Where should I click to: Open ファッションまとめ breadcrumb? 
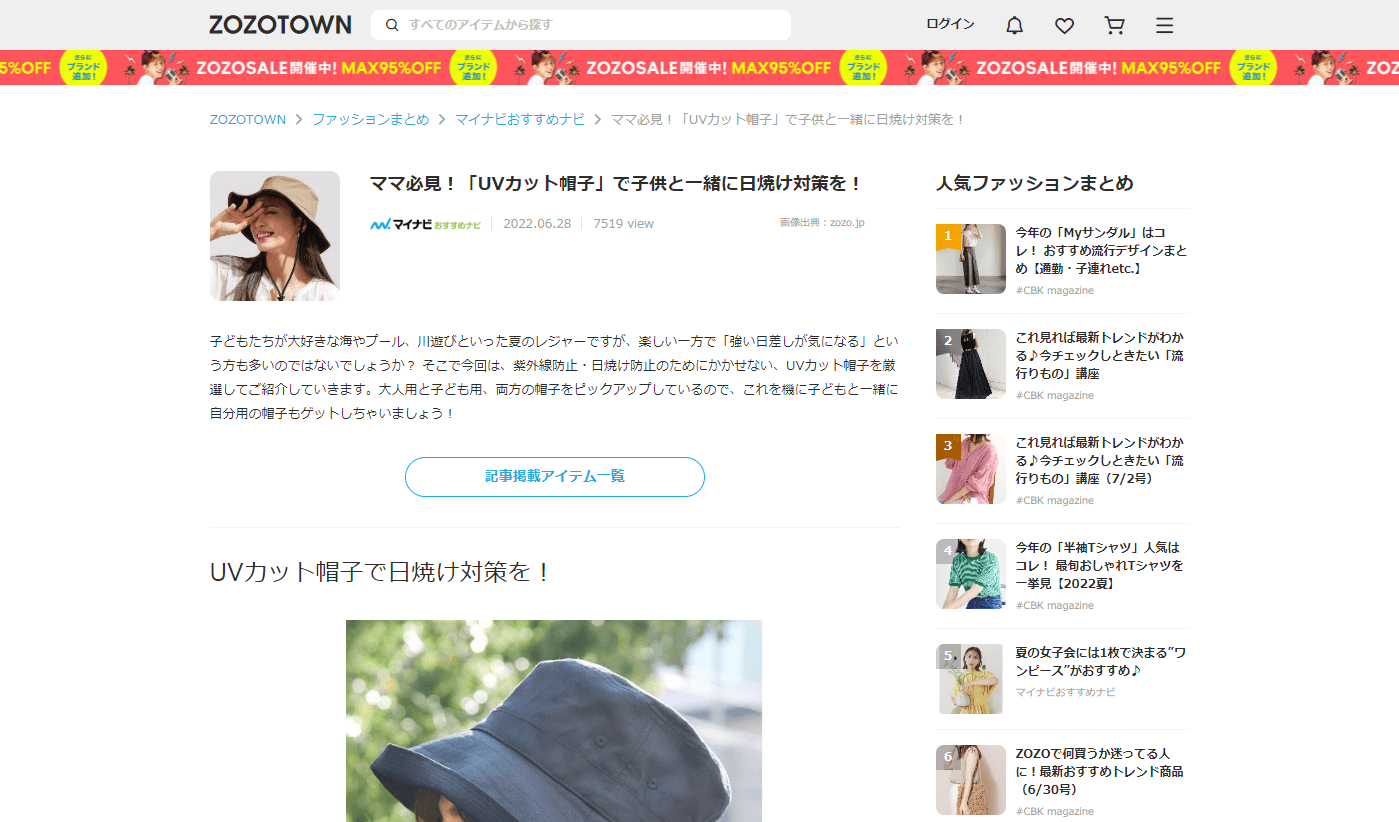click(370, 119)
